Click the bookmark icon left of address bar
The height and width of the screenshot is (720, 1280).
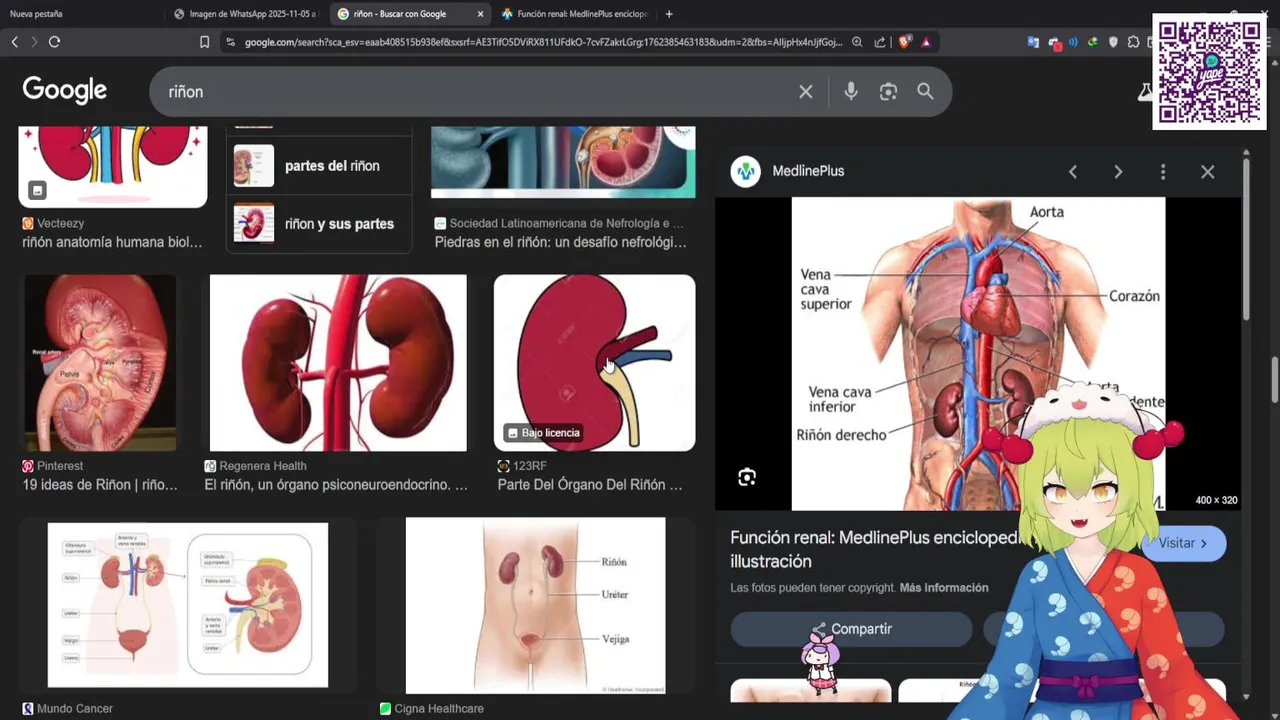click(204, 42)
